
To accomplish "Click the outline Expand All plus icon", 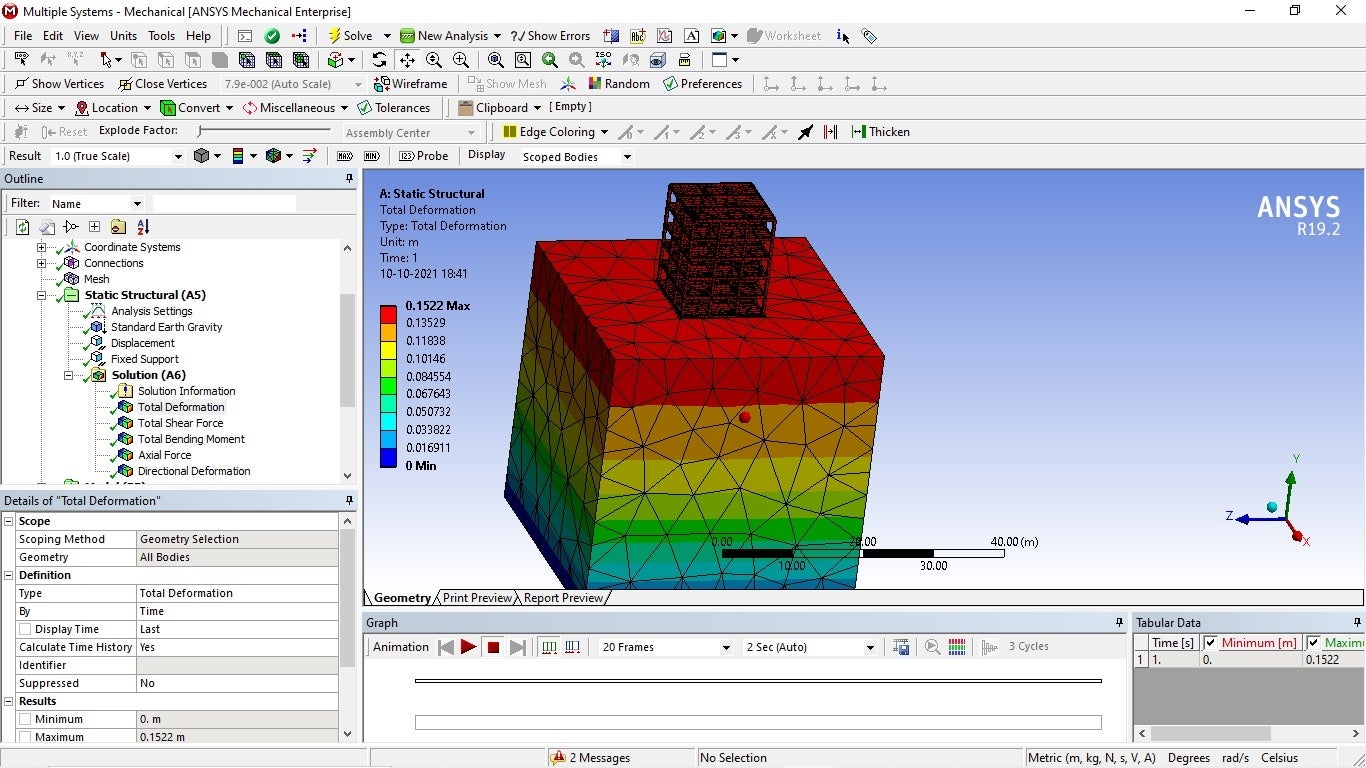I will coord(94,227).
